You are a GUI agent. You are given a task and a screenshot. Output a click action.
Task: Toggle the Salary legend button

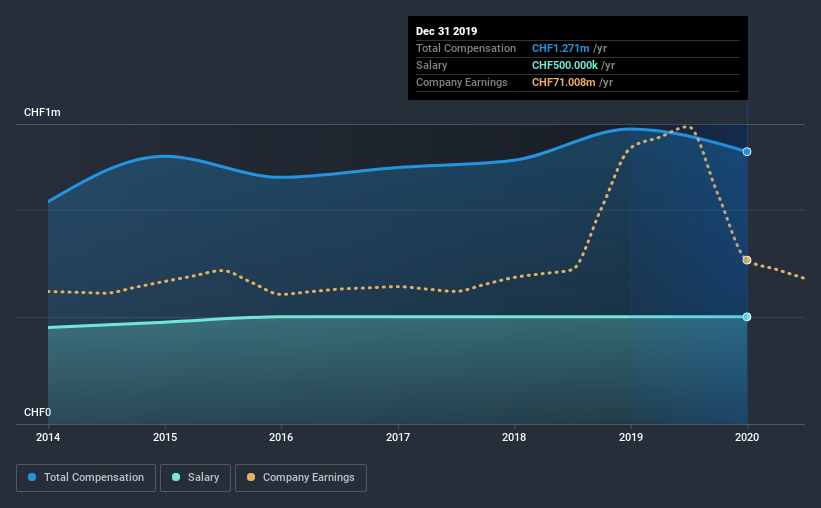pos(195,478)
